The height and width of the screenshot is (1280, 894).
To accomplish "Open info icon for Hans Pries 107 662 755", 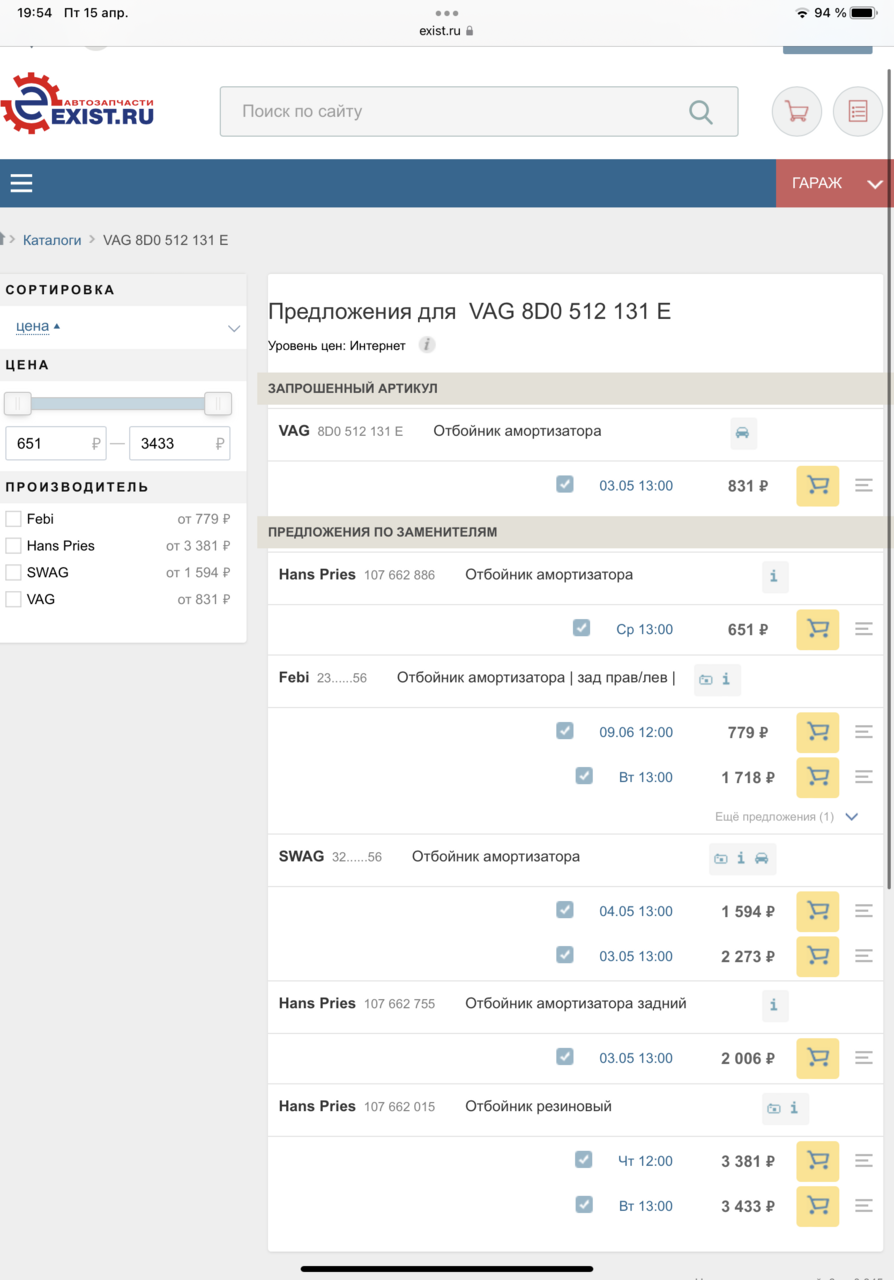I will tap(774, 1005).
